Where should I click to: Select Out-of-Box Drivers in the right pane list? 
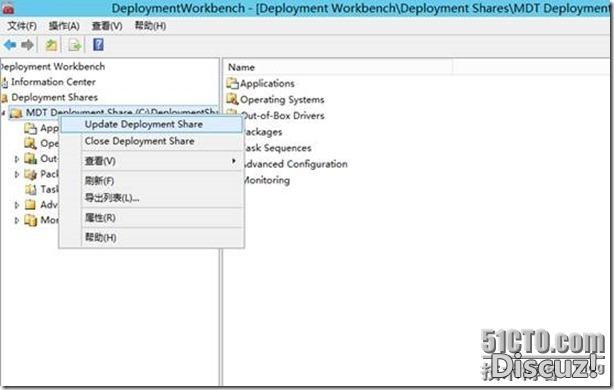point(282,116)
